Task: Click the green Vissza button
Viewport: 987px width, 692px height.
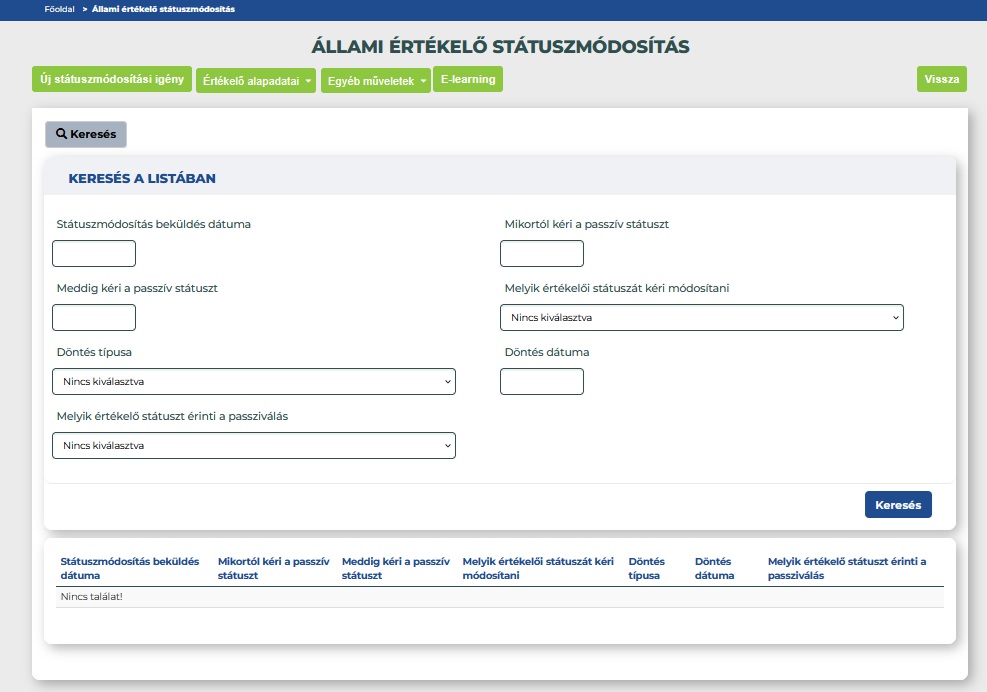Action: coord(942,79)
